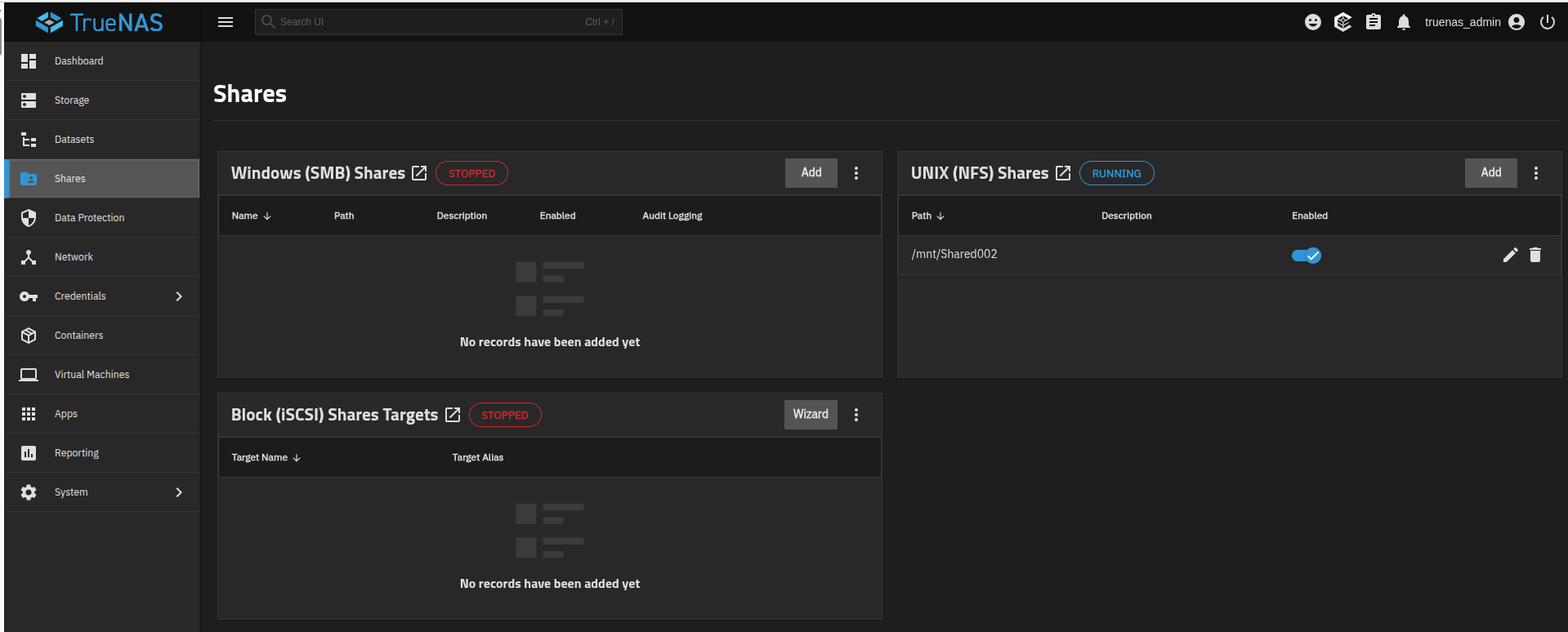The height and width of the screenshot is (632, 1568).
Task: Navigate to Datasets in the sidebar
Action: [x=74, y=140]
